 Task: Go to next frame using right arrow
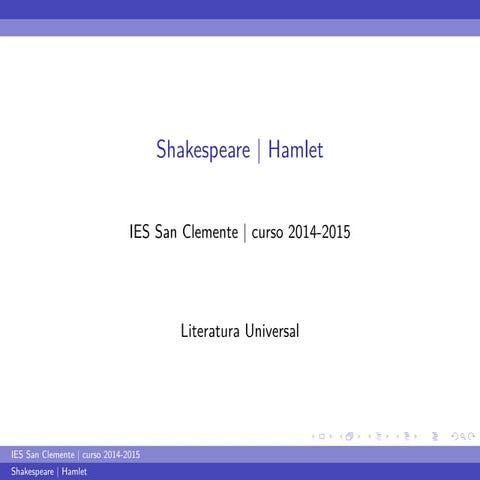359,436
